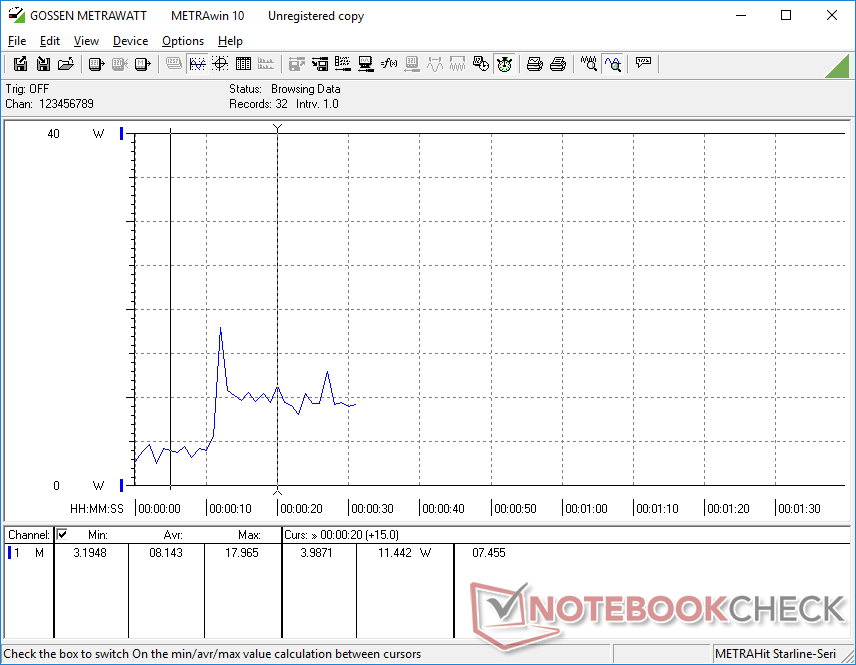Click the METRAHit Starline-Seri status field
Viewport: 856px width, 665px height.
coord(775,654)
